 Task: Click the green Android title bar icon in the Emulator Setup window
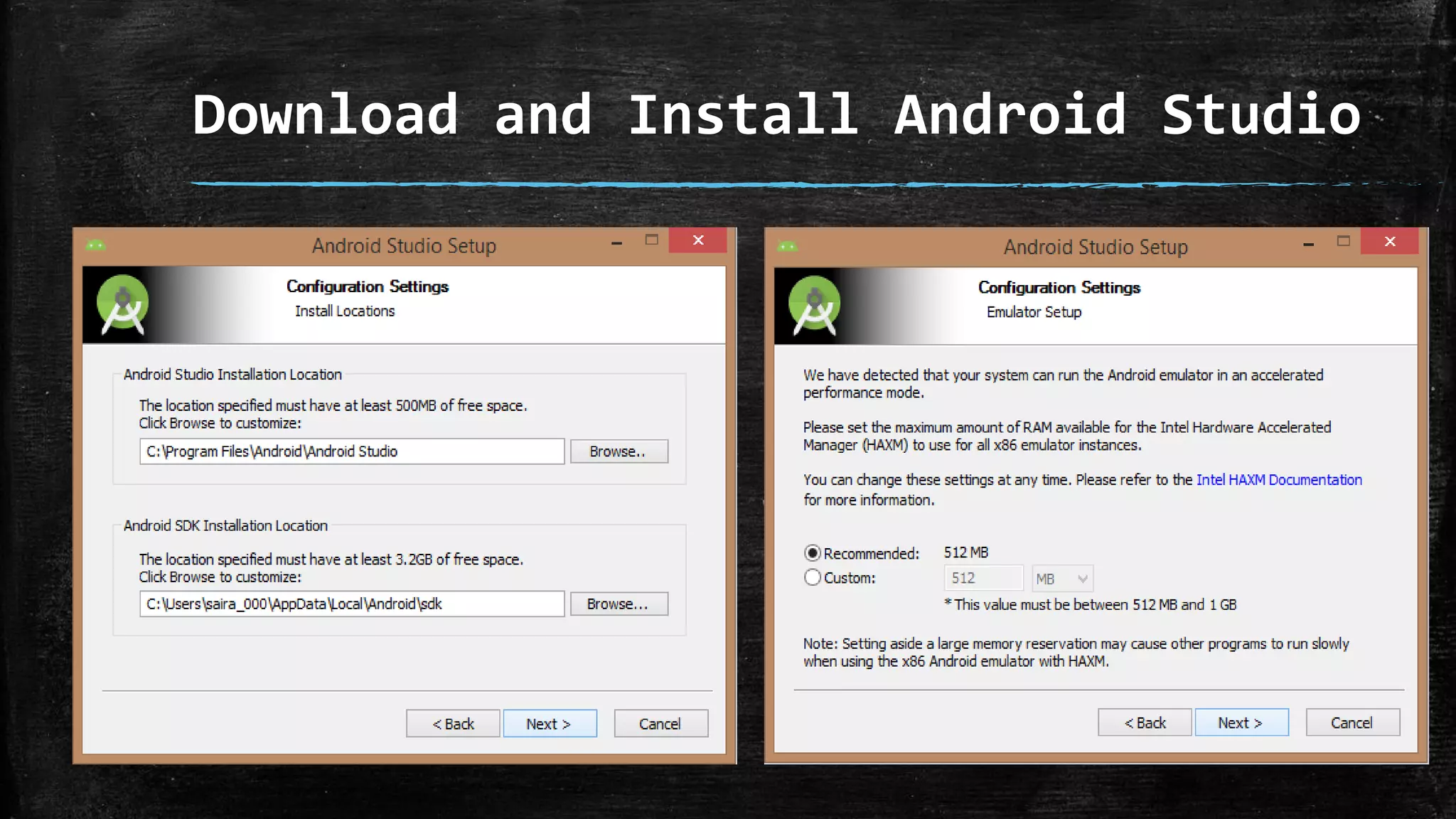(x=787, y=247)
